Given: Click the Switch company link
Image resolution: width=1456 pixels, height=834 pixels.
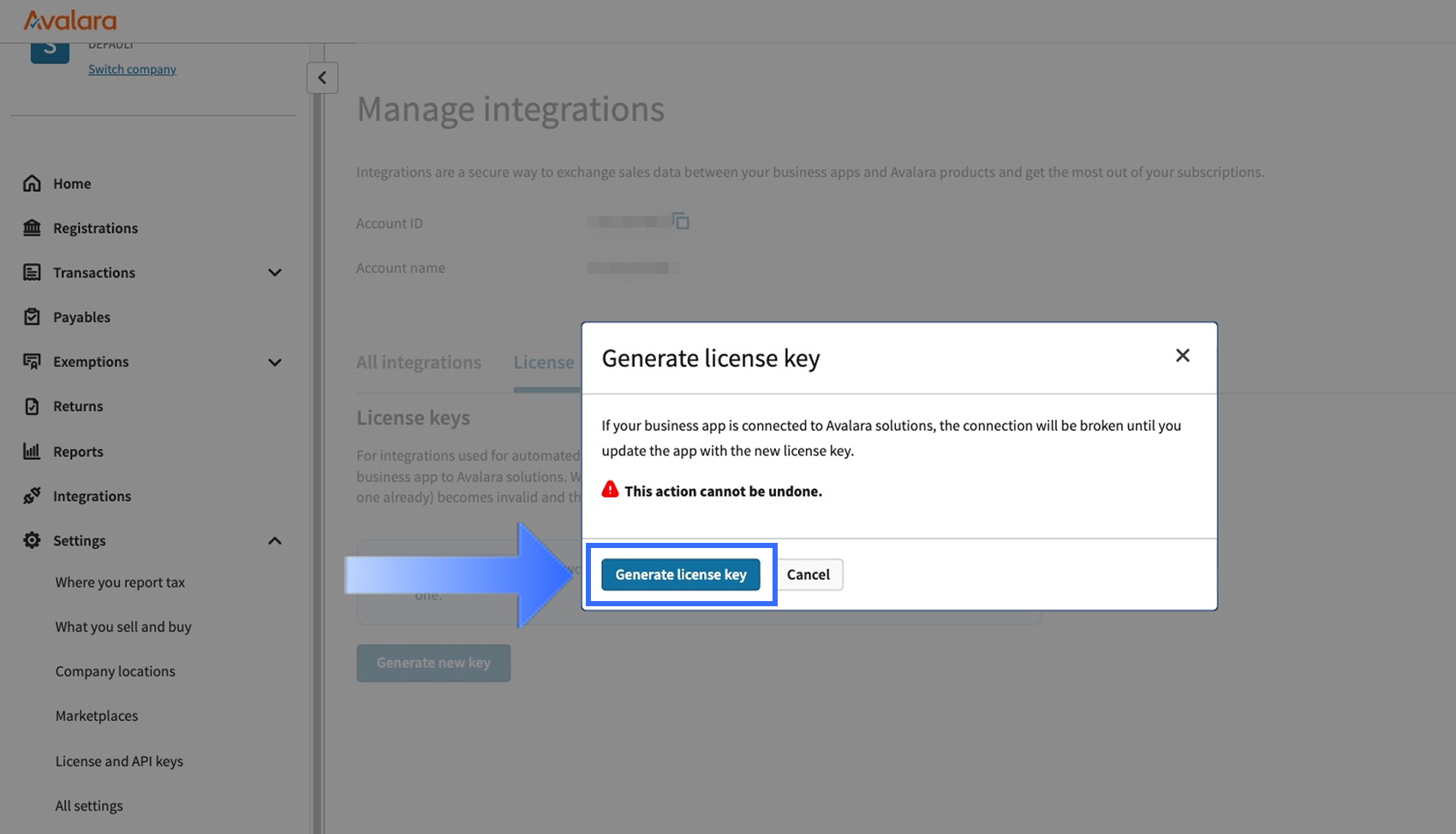Looking at the screenshot, I should pyautogui.click(x=132, y=69).
